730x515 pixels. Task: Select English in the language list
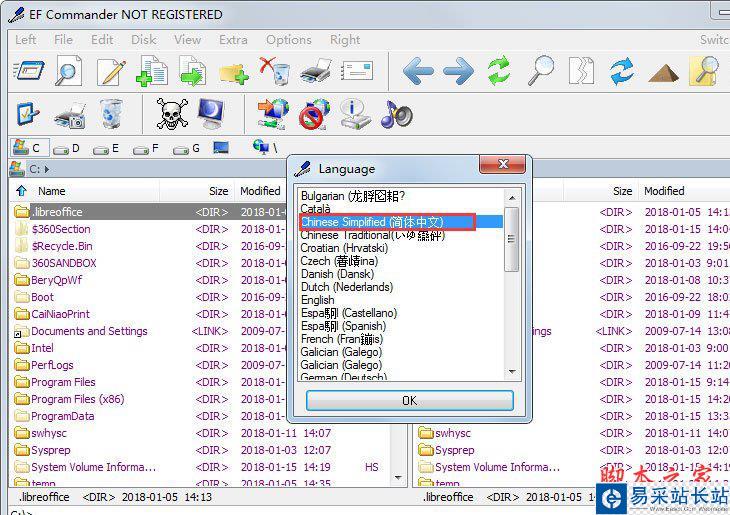(x=401, y=300)
